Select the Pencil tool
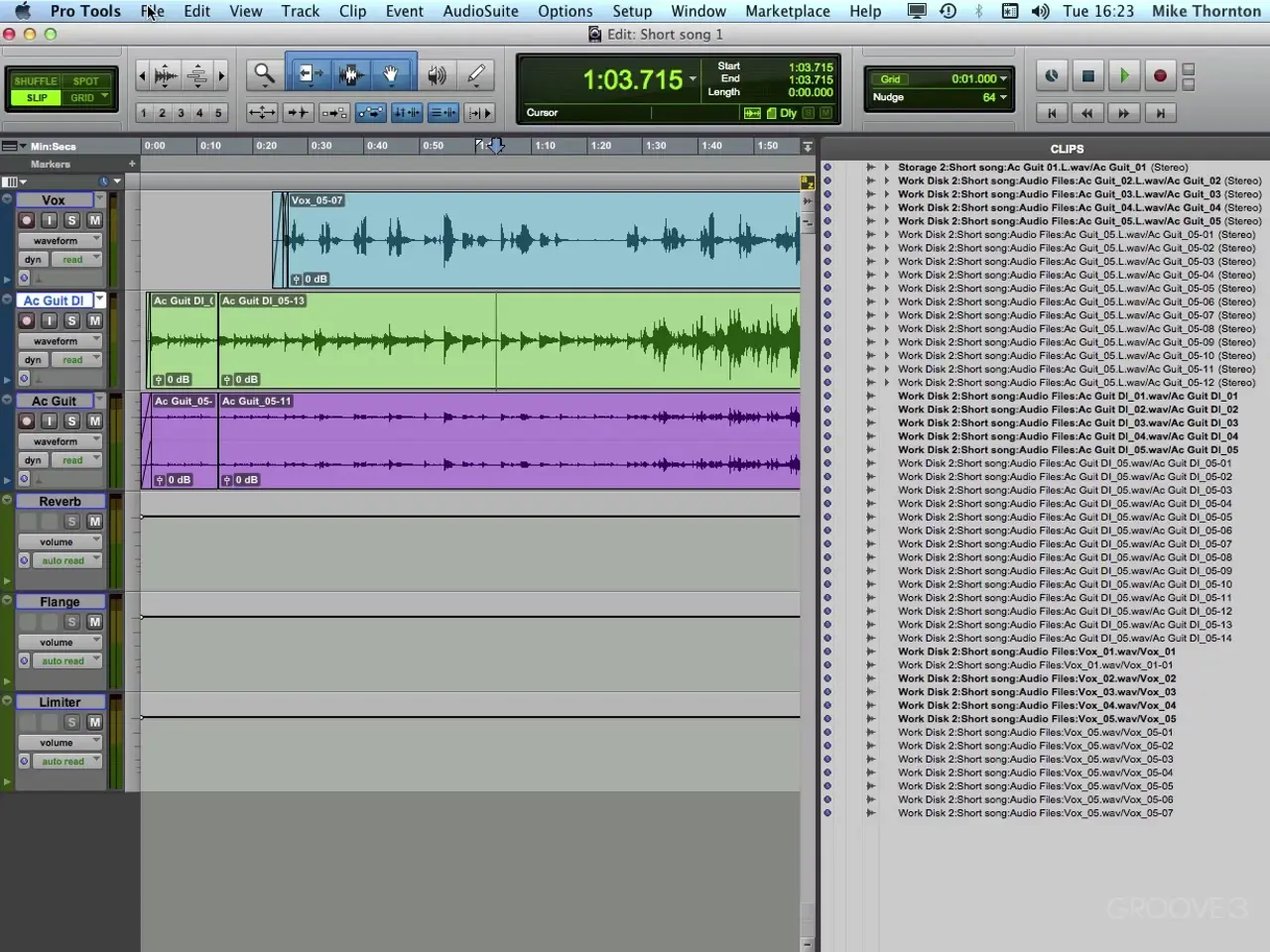The width and height of the screenshot is (1270, 952). [476, 74]
